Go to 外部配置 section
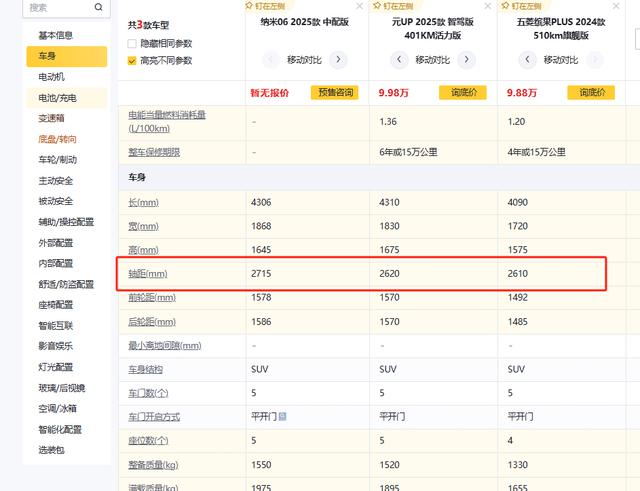The height and width of the screenshot is (491, 640). 56,243
